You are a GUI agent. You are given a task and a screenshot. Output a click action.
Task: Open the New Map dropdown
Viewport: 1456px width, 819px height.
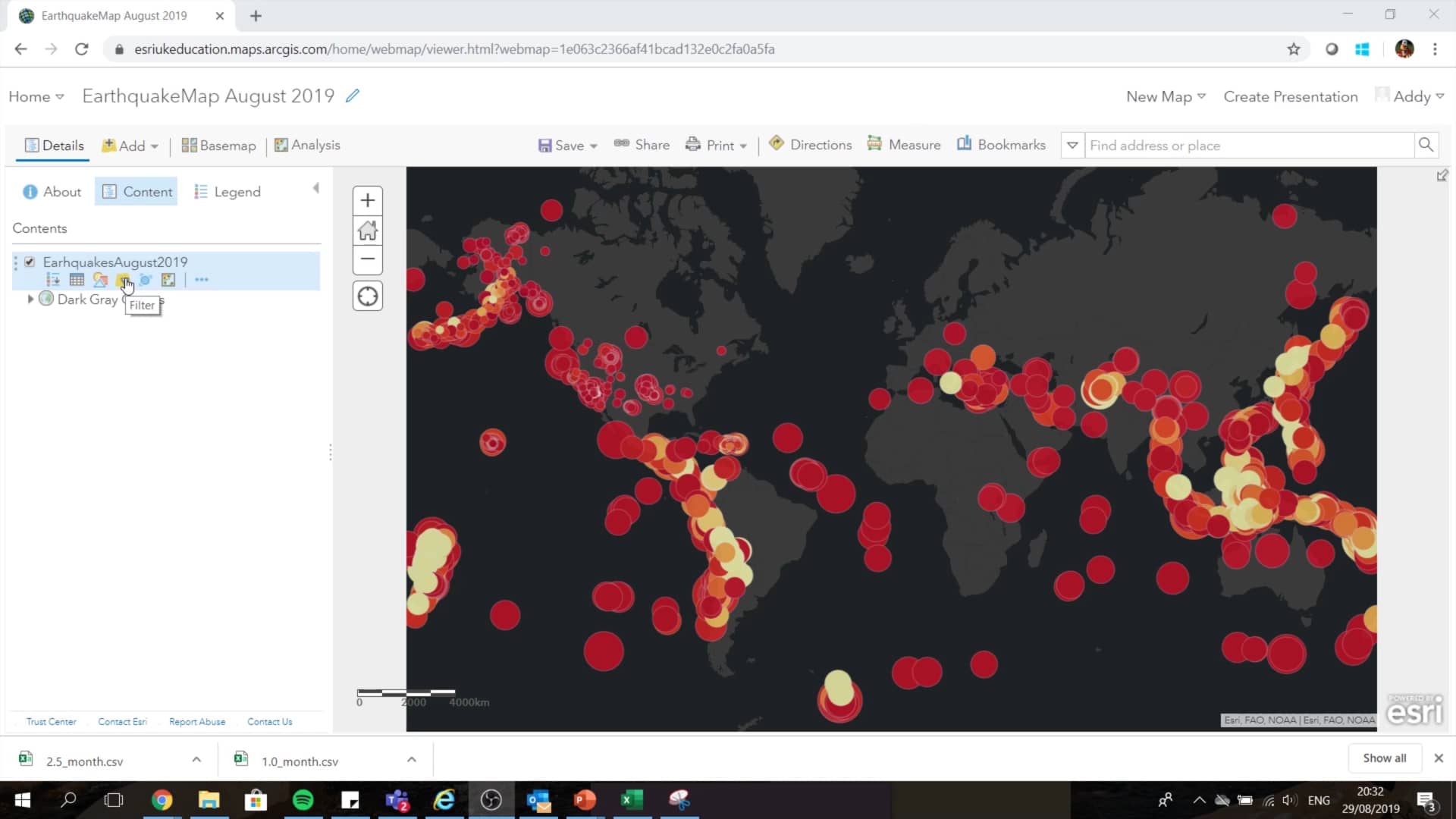[1164, 96]
